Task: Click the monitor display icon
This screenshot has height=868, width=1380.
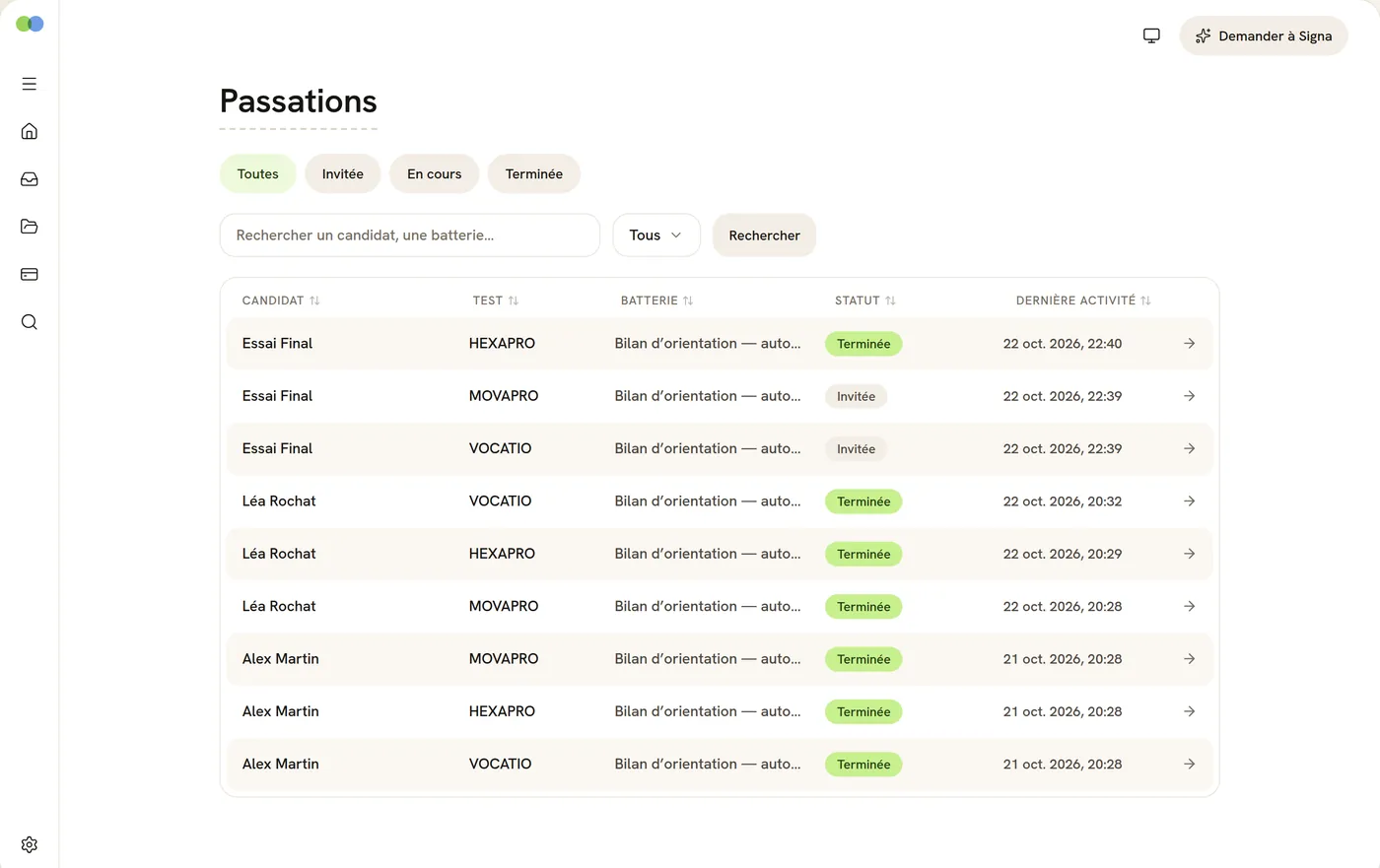Action: pyautogui.click(x=1151, y=35)
